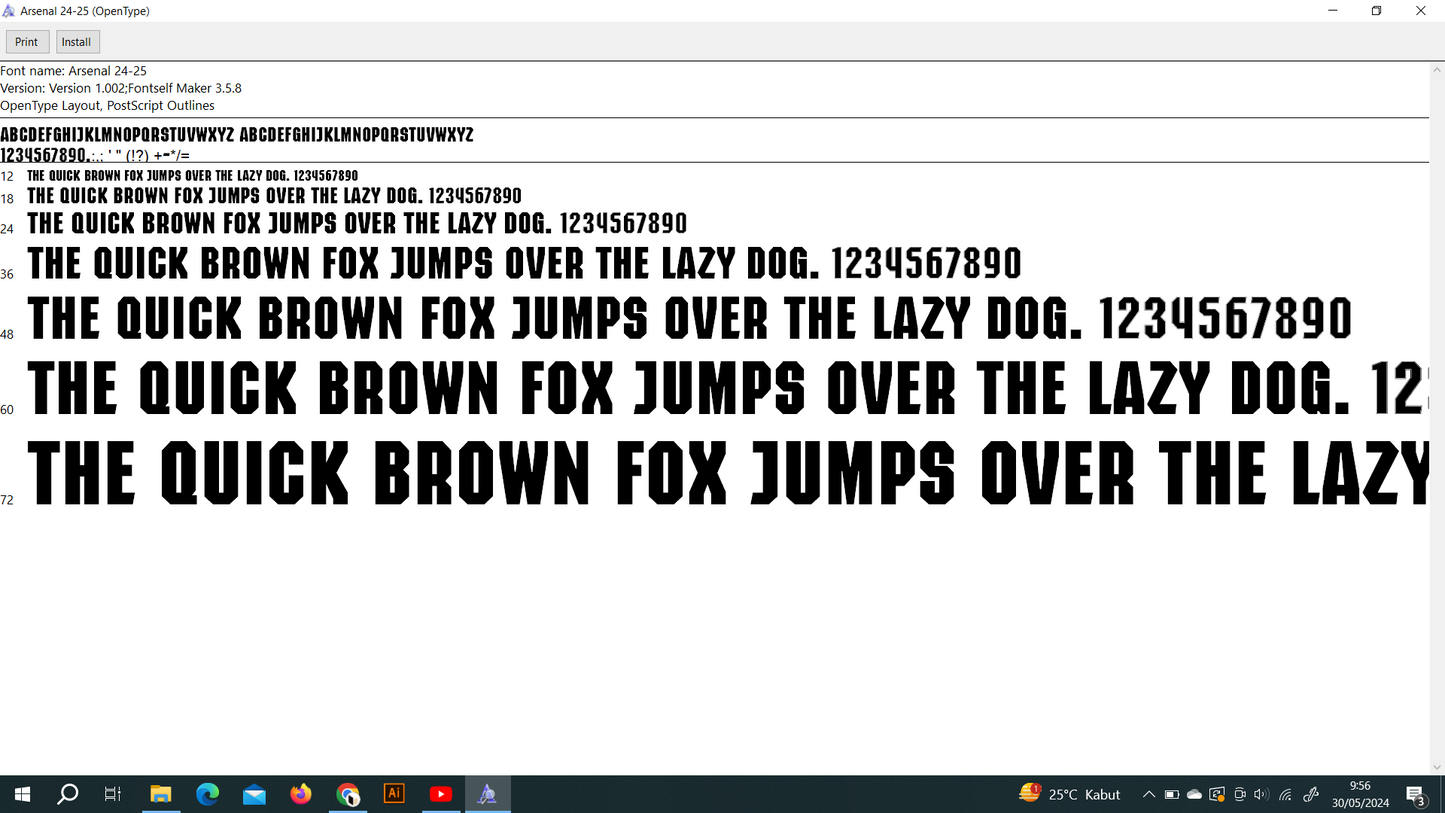Show hidden system tray icons
This screenshot has width=1445, height=813.
click(x=1149, y=795)
